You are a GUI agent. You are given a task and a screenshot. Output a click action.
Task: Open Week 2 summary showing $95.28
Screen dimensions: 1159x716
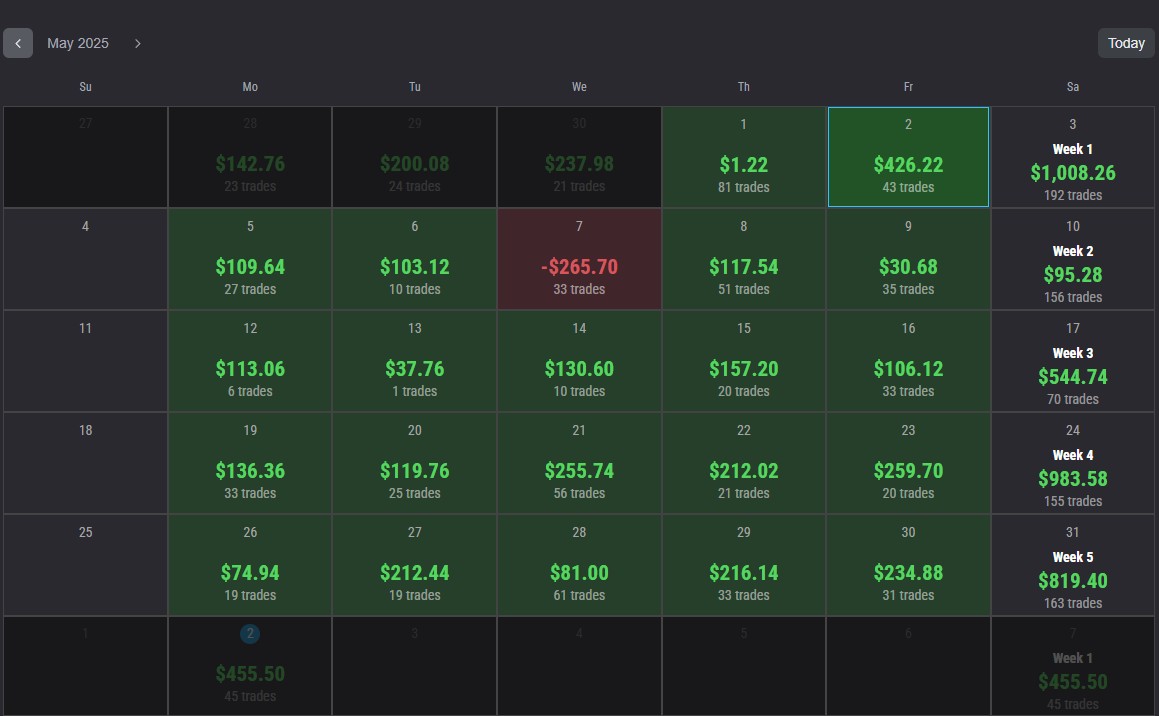click(1073, 259)
